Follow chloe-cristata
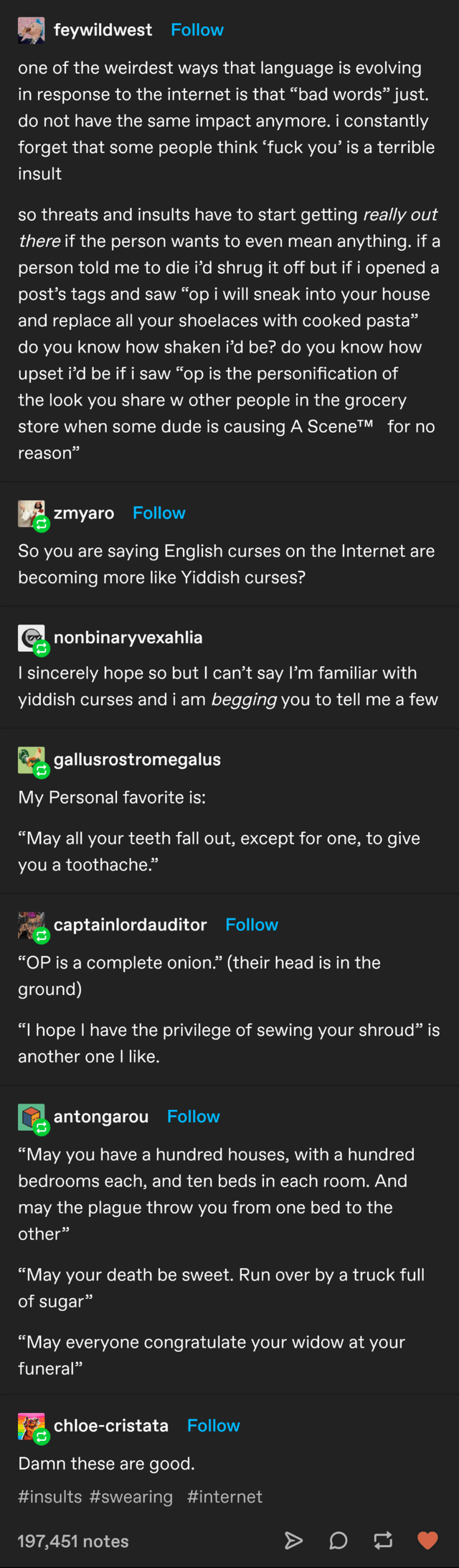Viewport: 459px width, 1568px height. 213,1425
